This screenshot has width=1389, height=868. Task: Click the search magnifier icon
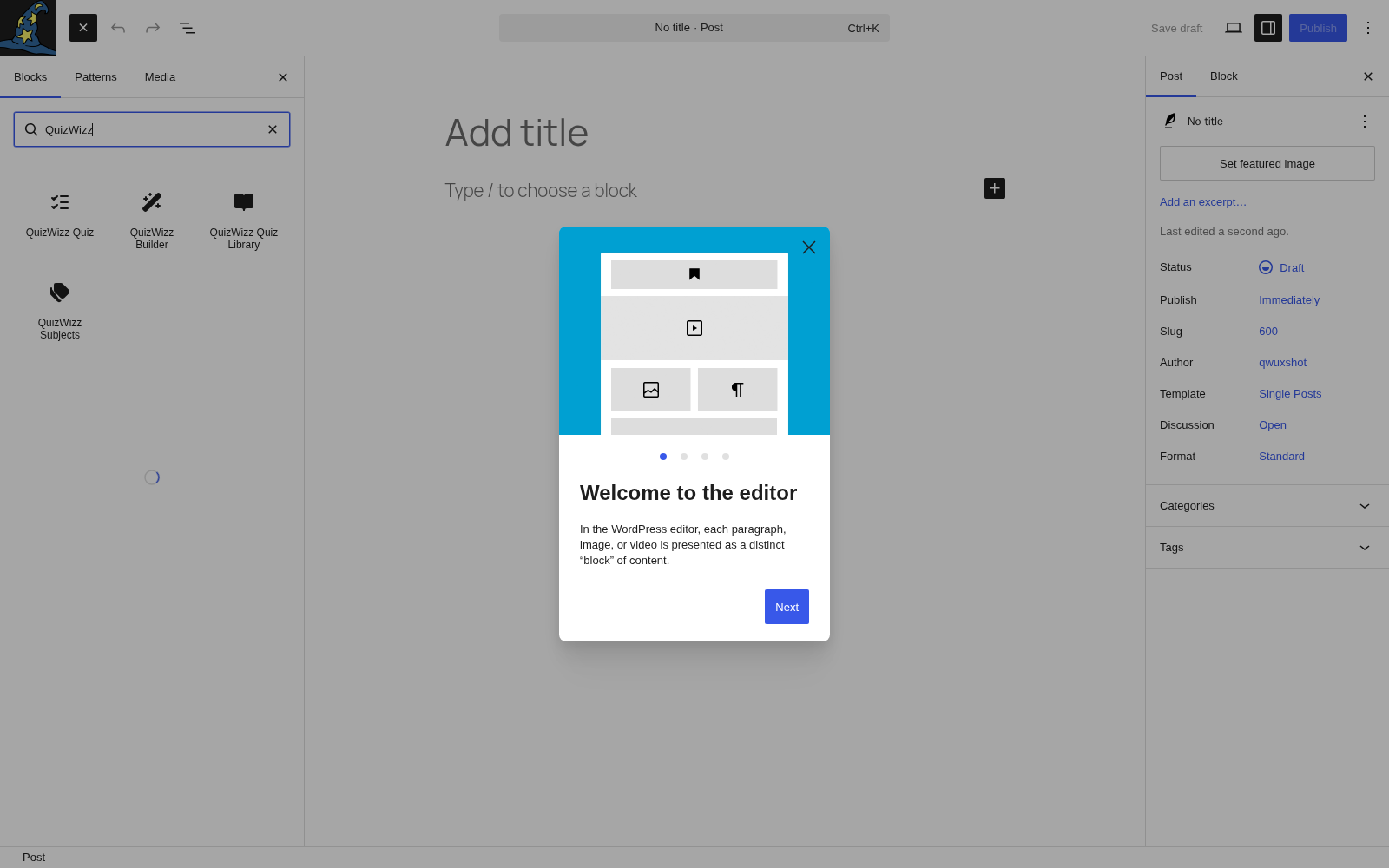tap(31, 129)
